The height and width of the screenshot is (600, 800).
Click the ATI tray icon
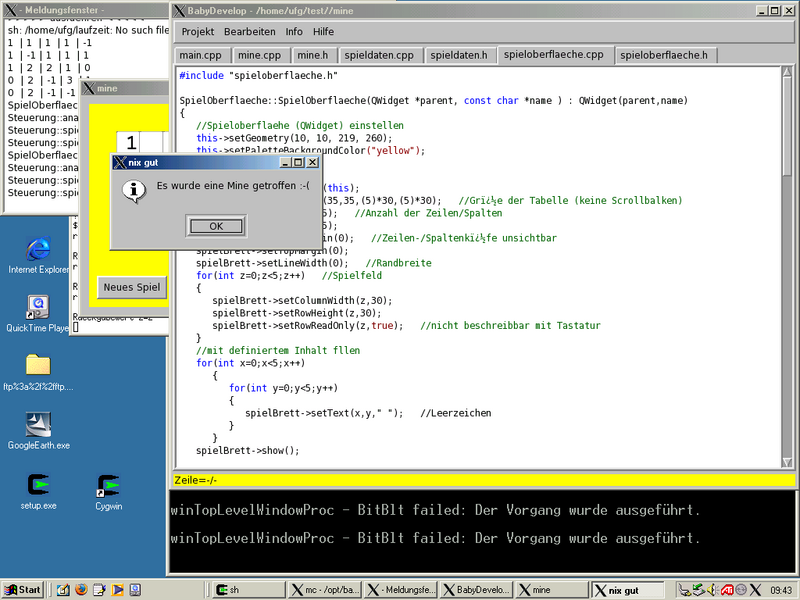click(727, 590)
